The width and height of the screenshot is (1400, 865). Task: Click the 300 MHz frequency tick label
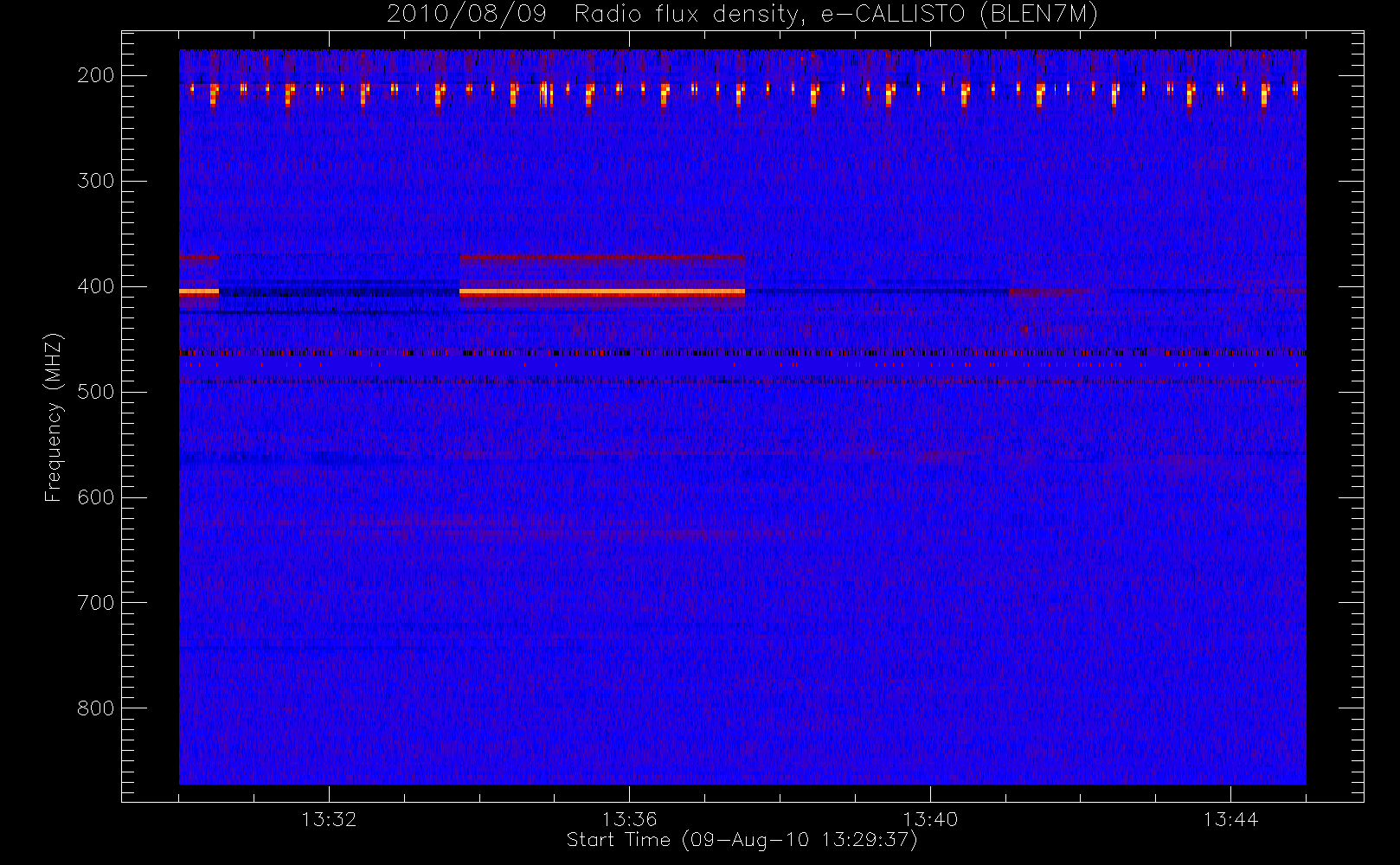96,181
